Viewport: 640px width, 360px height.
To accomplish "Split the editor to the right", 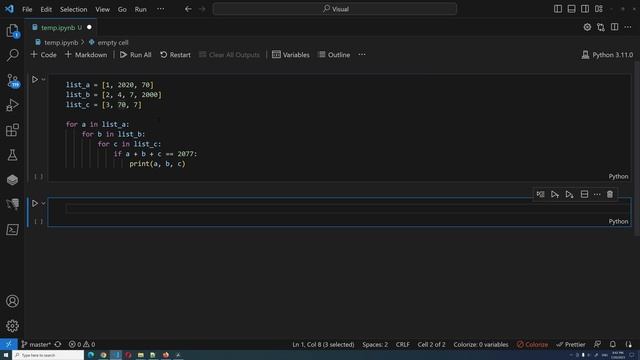I will pos(614,27).
